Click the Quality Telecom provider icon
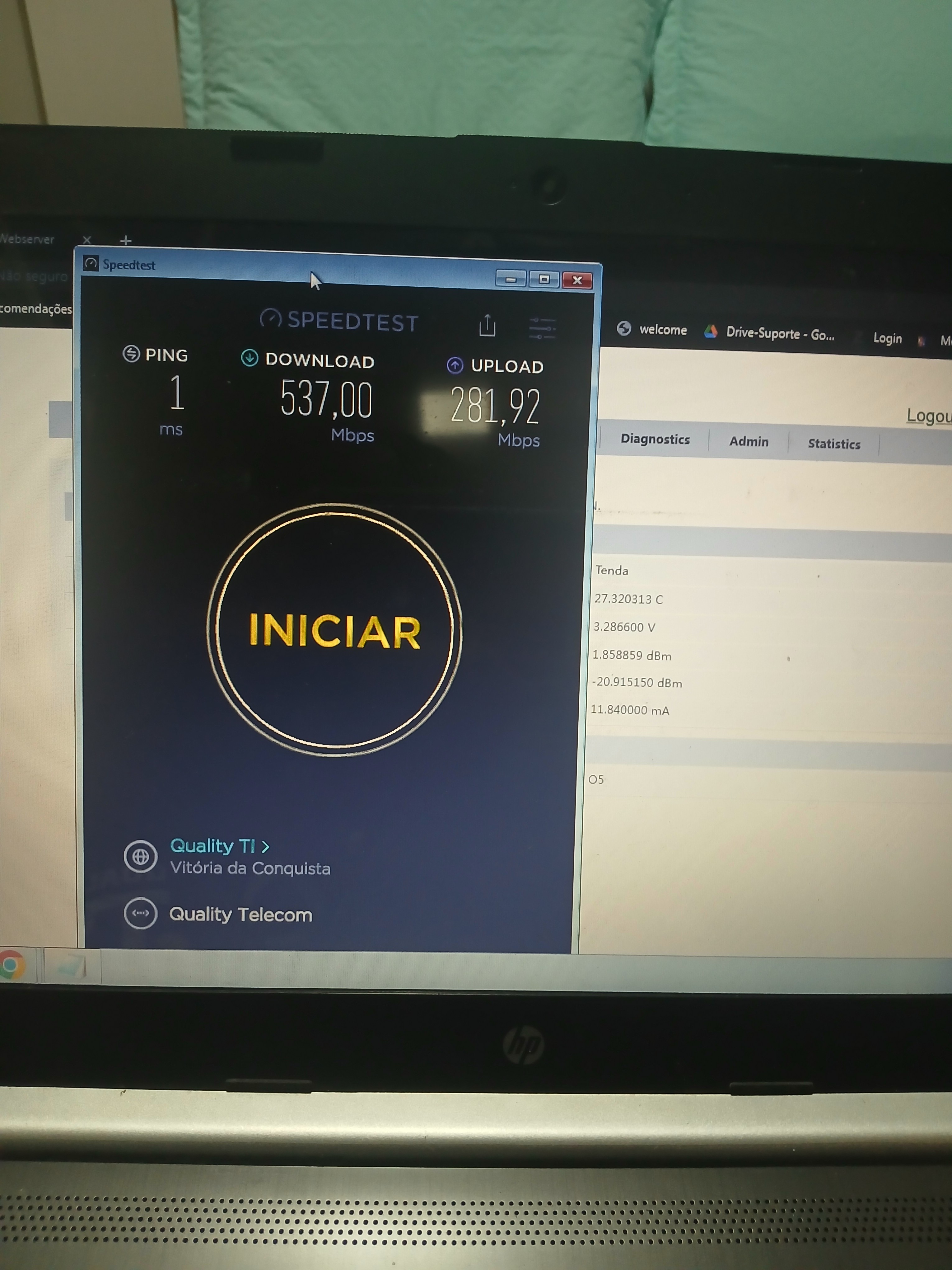The image size is (952, 1270). 141,913
